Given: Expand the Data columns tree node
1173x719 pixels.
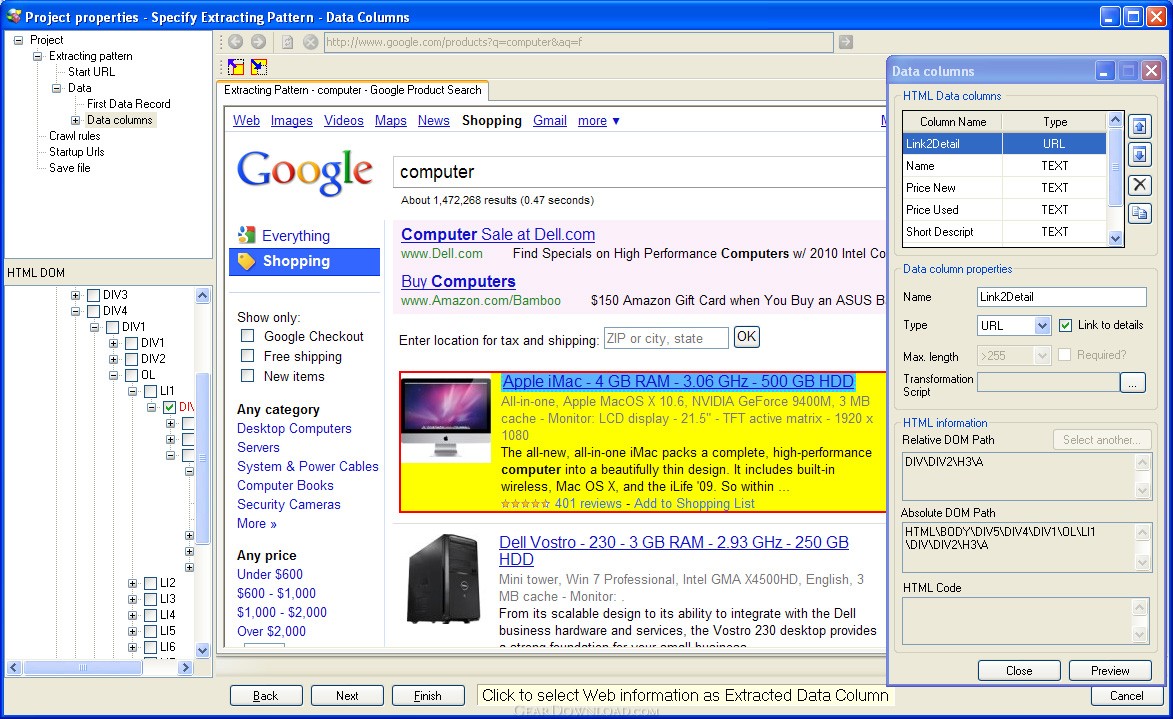Looking at the screenshot, I should point(76,120).
